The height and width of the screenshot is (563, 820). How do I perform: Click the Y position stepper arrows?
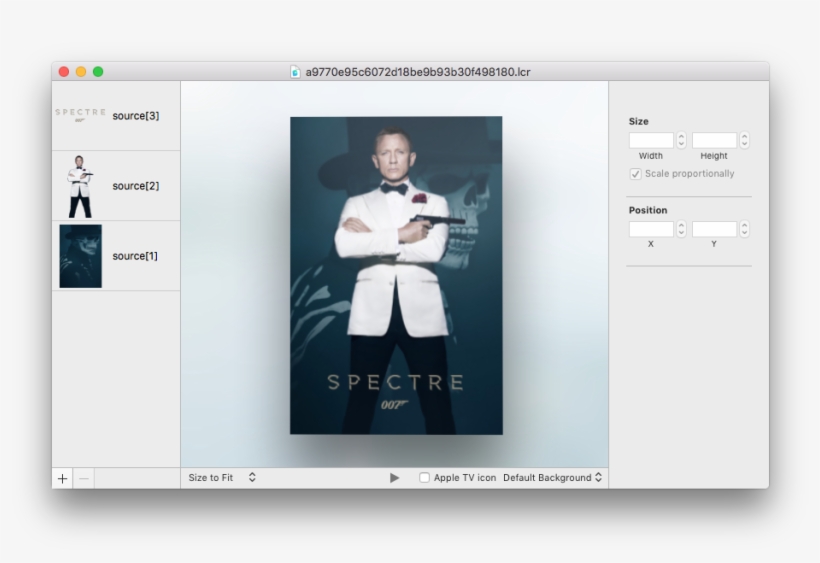coord(744,229)
